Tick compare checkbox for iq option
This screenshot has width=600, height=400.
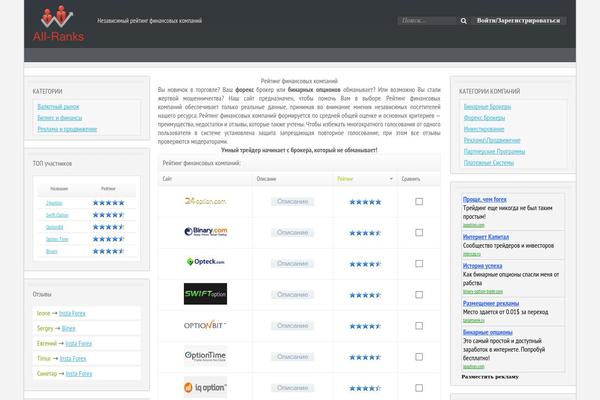419,388
